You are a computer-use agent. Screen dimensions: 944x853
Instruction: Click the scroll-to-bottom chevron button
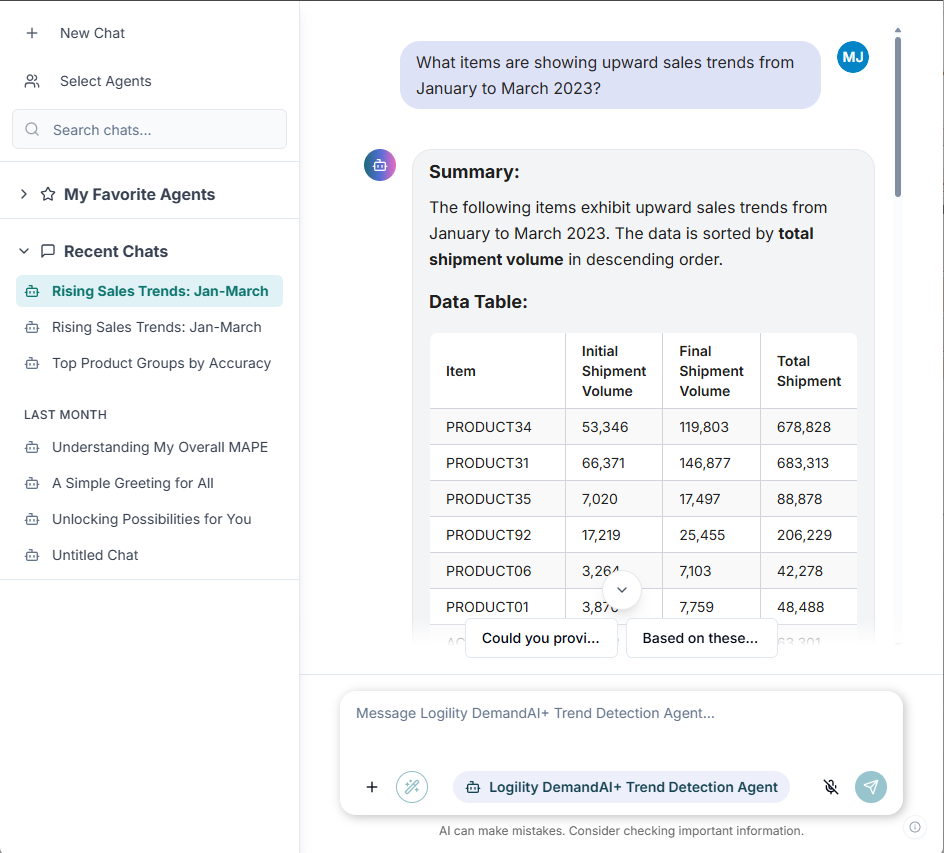point(622,590)
